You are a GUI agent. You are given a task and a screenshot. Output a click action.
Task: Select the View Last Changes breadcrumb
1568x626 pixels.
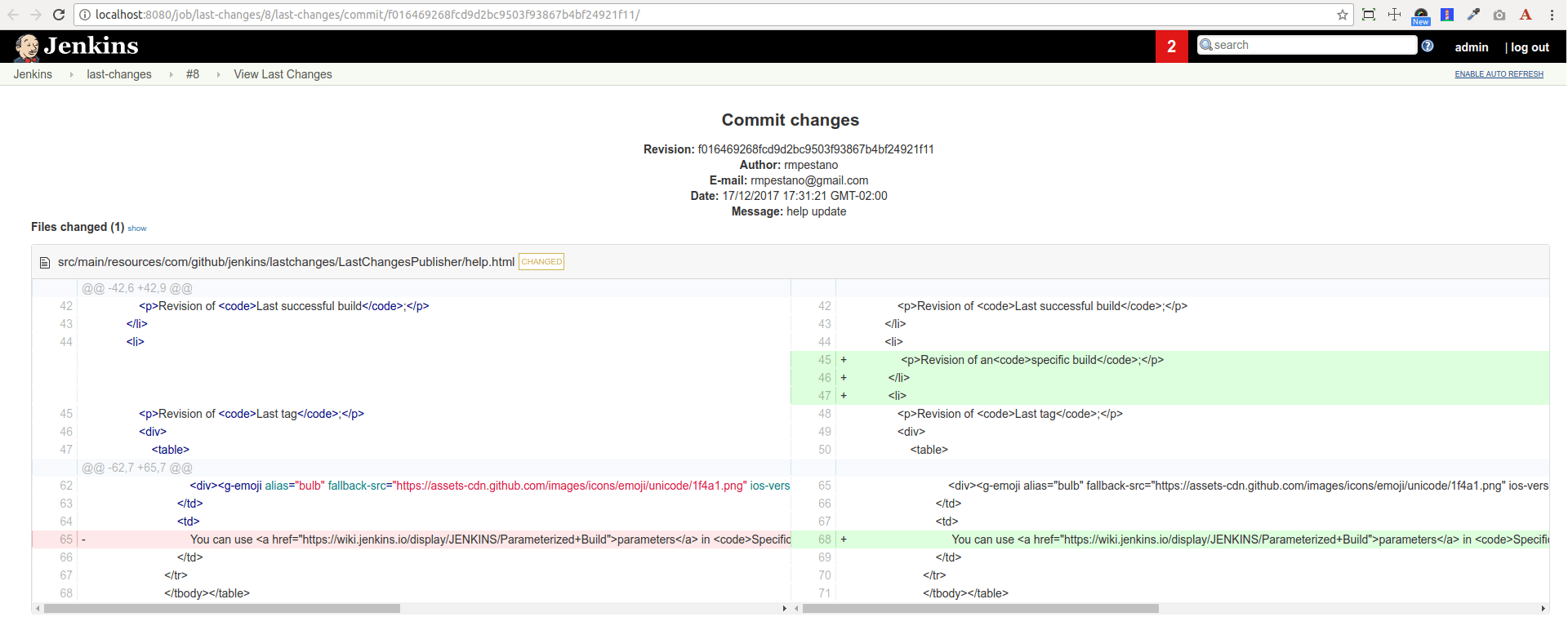[283, 74]
